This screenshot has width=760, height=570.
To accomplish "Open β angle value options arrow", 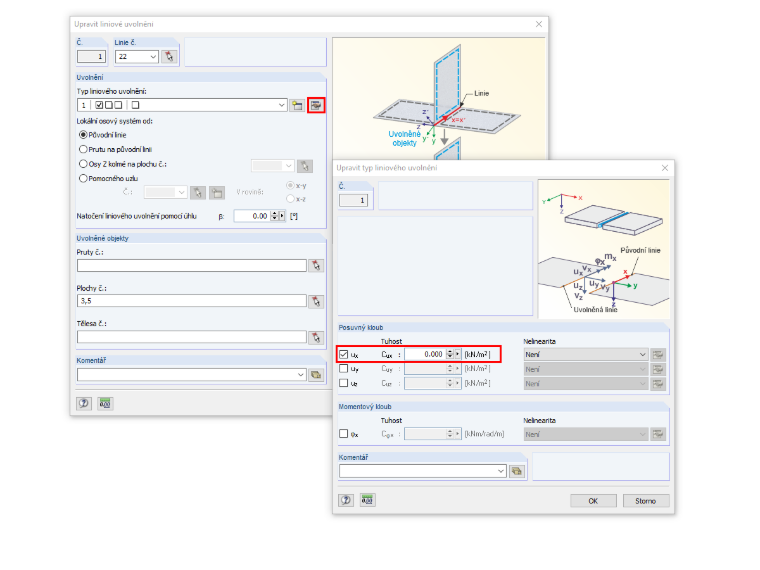I will click(282, 216).
